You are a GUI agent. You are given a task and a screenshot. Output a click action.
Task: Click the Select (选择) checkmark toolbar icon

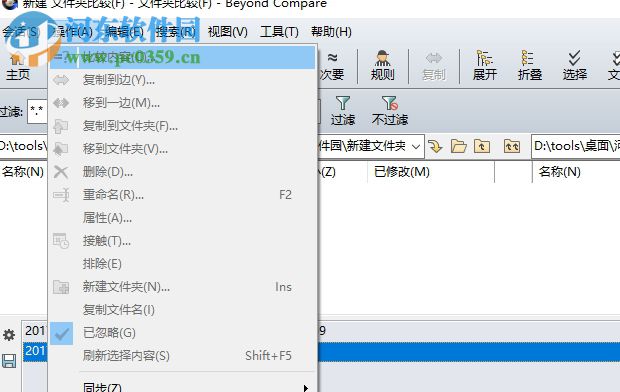(x=575, y=66)
